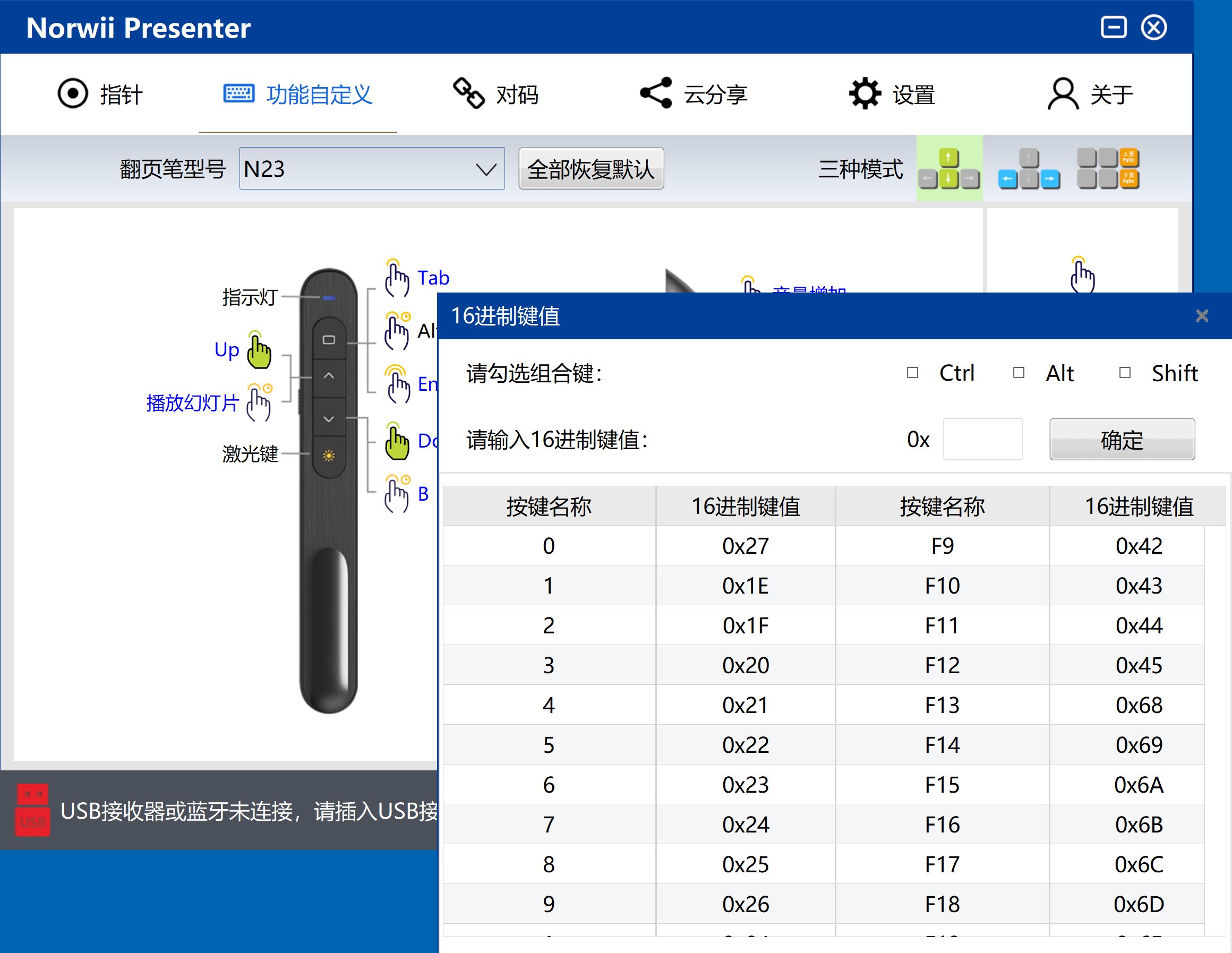The image size is (1232, 953).
Task: Click the table cell 0x1F
Action: pyautogui.click(x=746, y=625)
